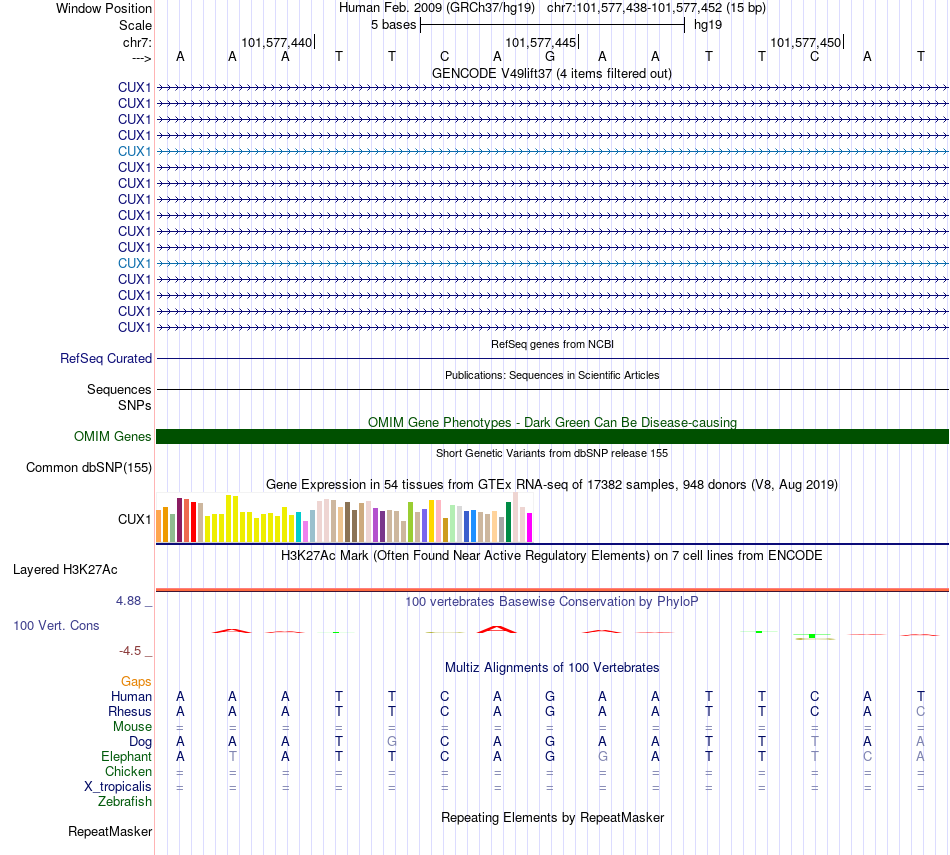Viewport: 950px width, 855px height.
Task: Select the X_tropicalis alignment row label
Action: point(118,787)
